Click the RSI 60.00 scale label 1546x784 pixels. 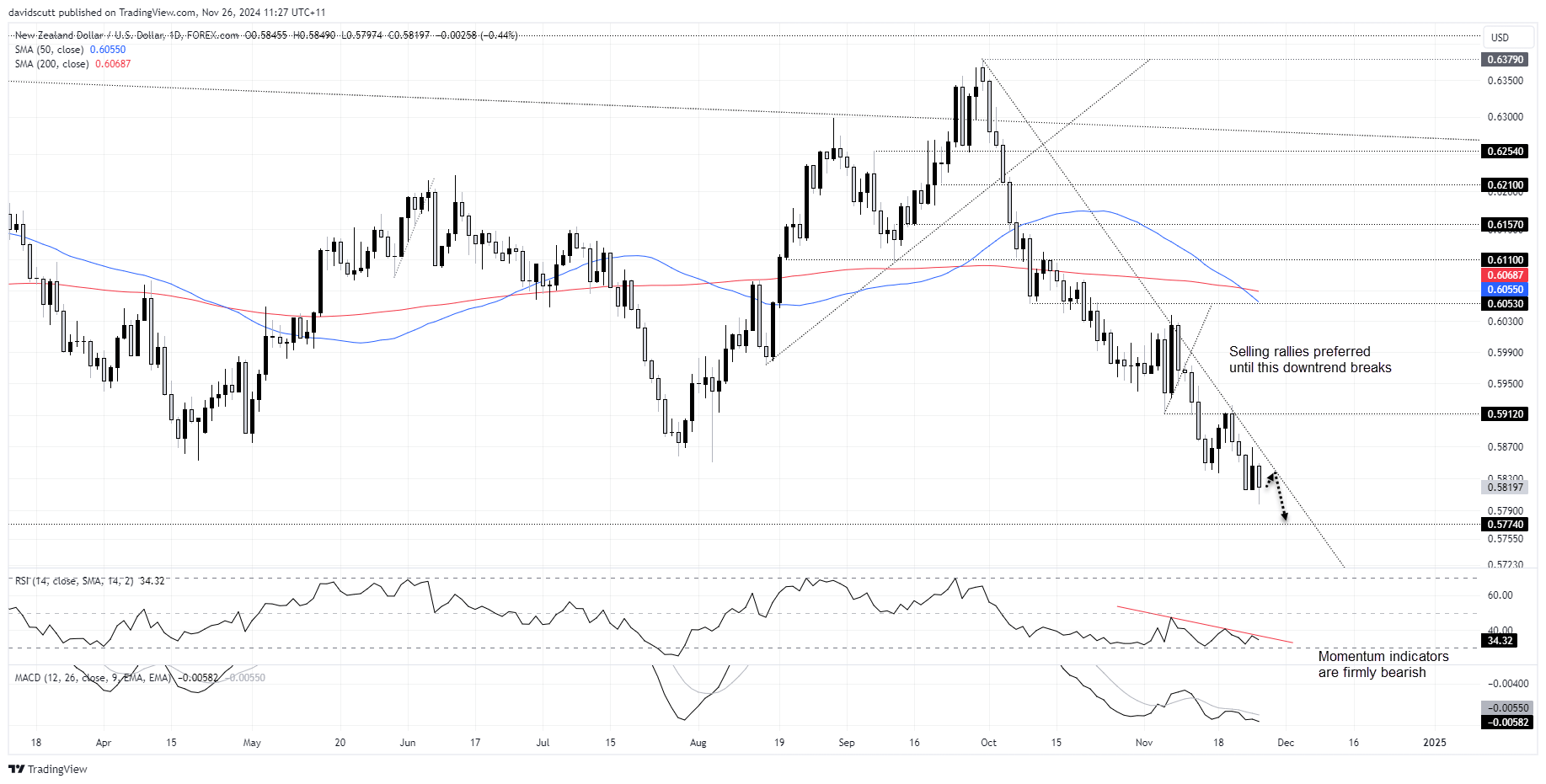1501,595
